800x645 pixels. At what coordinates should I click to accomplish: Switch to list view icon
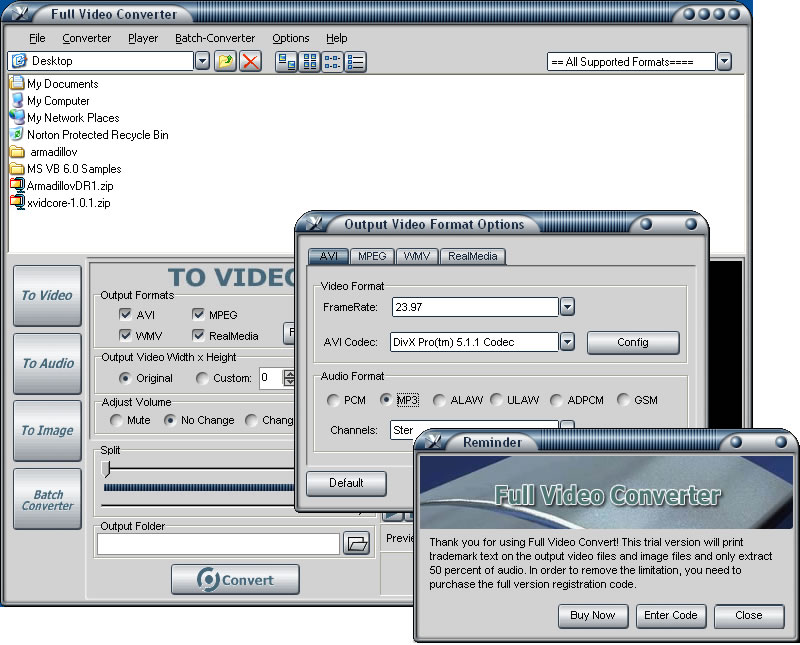tap(332, 62)
